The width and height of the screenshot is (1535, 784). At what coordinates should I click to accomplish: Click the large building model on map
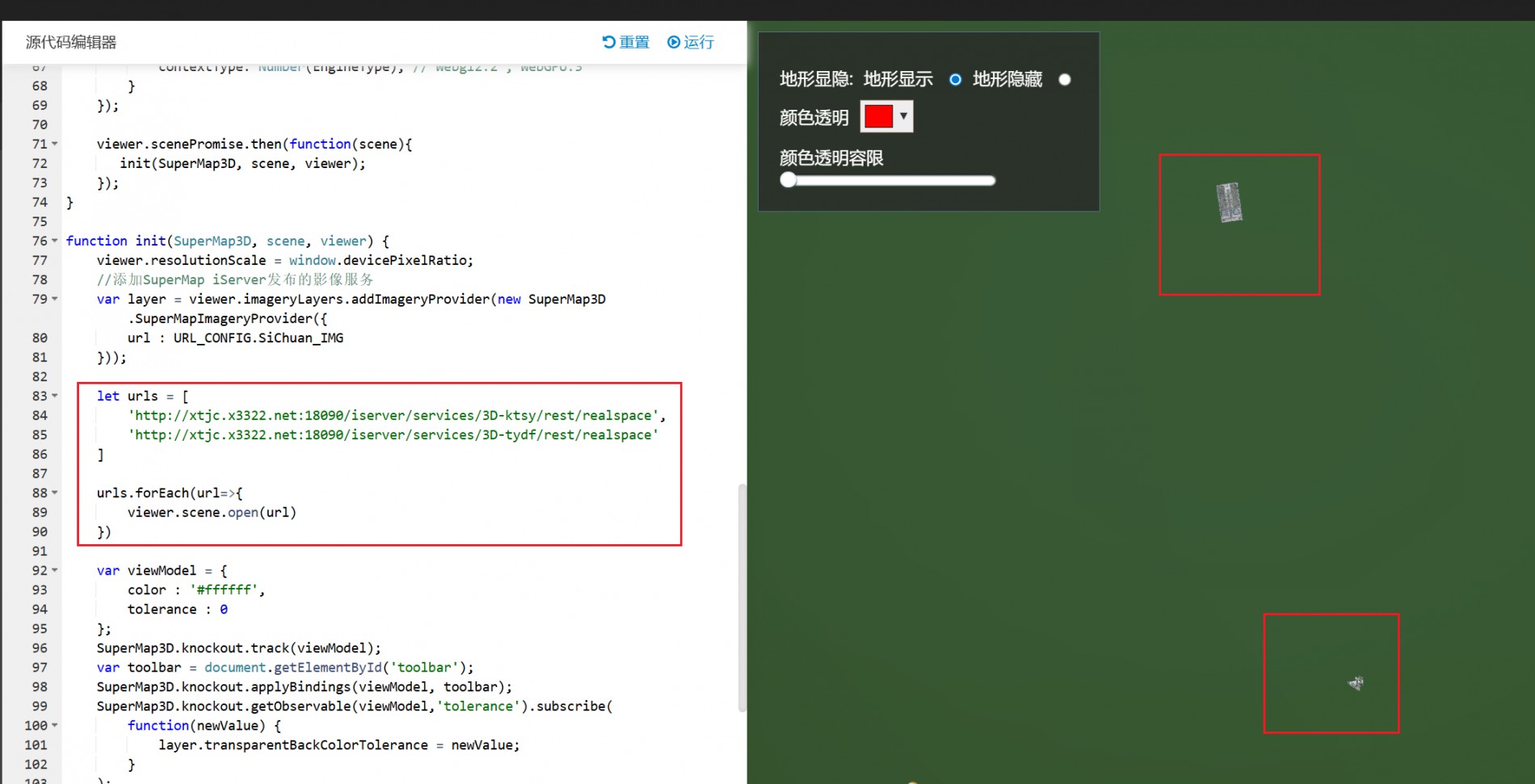click(1229, 202)
